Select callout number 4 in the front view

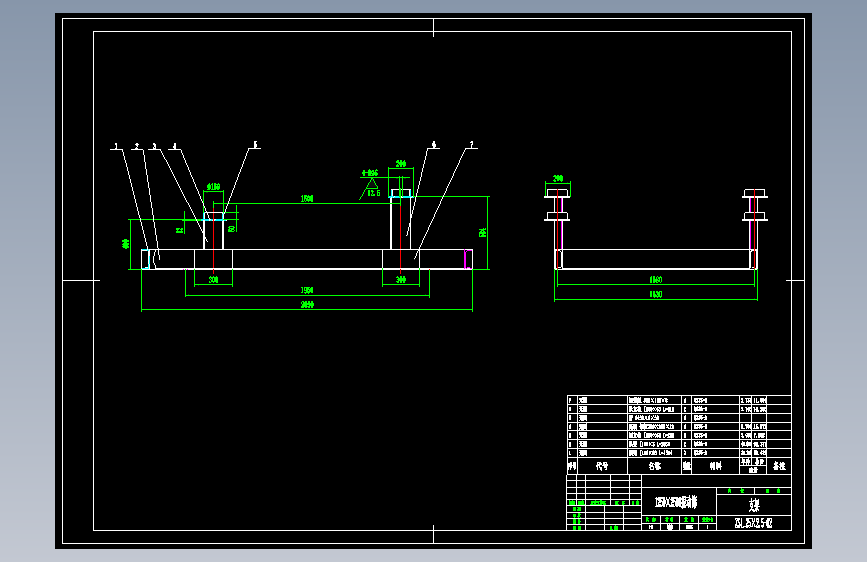(175, 147)
